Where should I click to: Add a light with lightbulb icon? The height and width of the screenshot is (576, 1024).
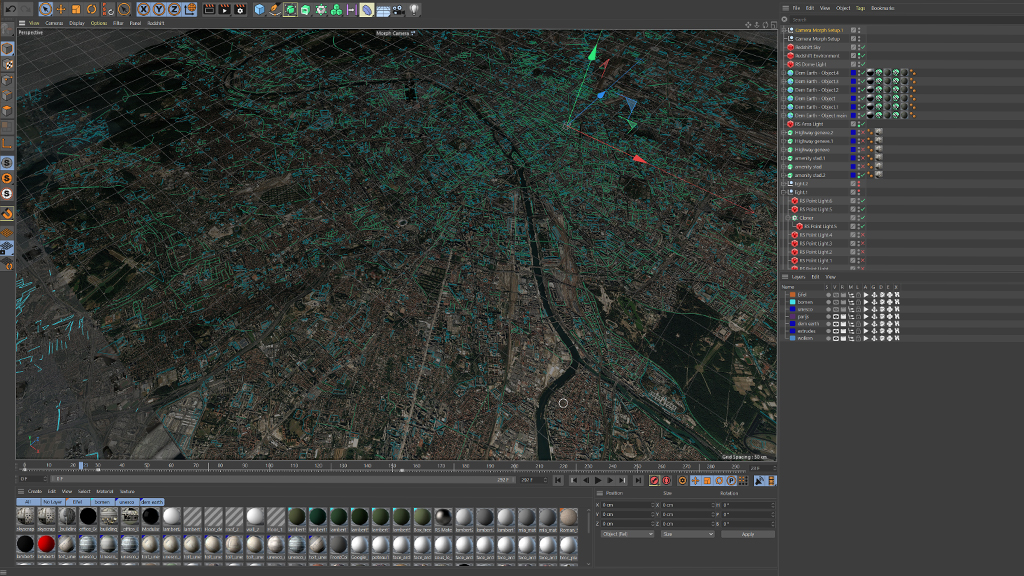tap(414, 9)
